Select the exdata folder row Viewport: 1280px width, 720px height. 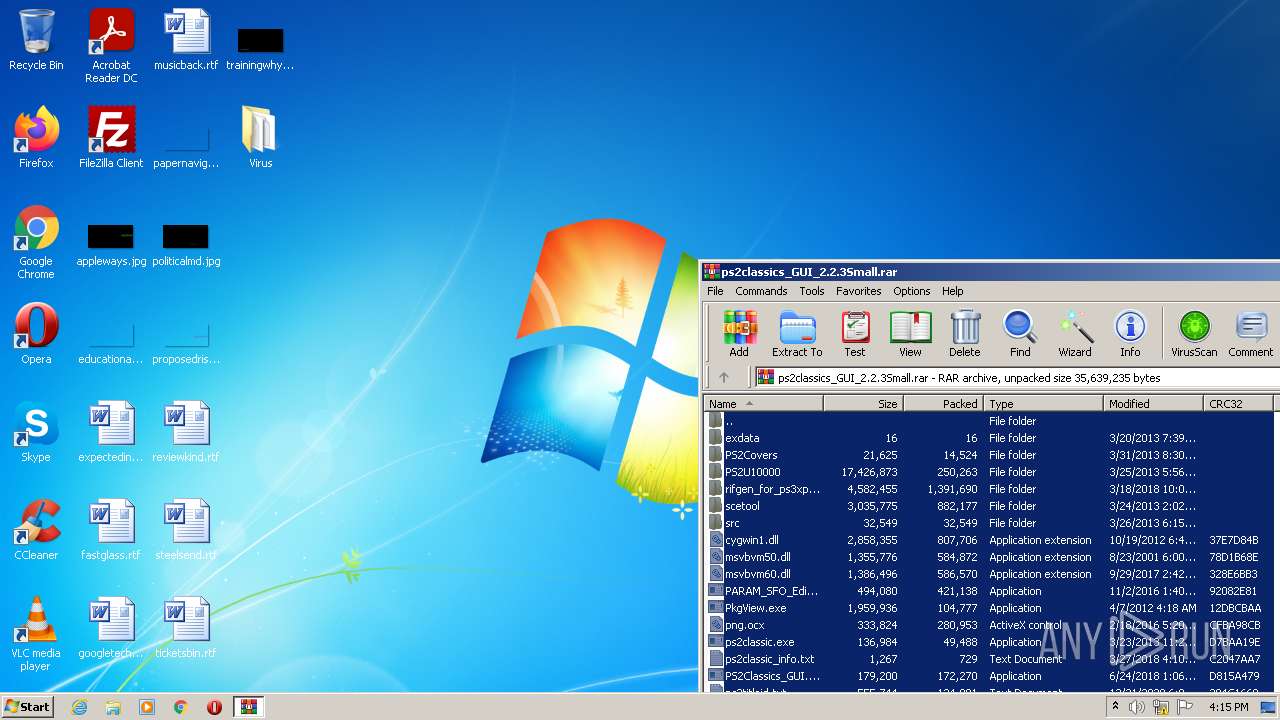coord(990,438)
